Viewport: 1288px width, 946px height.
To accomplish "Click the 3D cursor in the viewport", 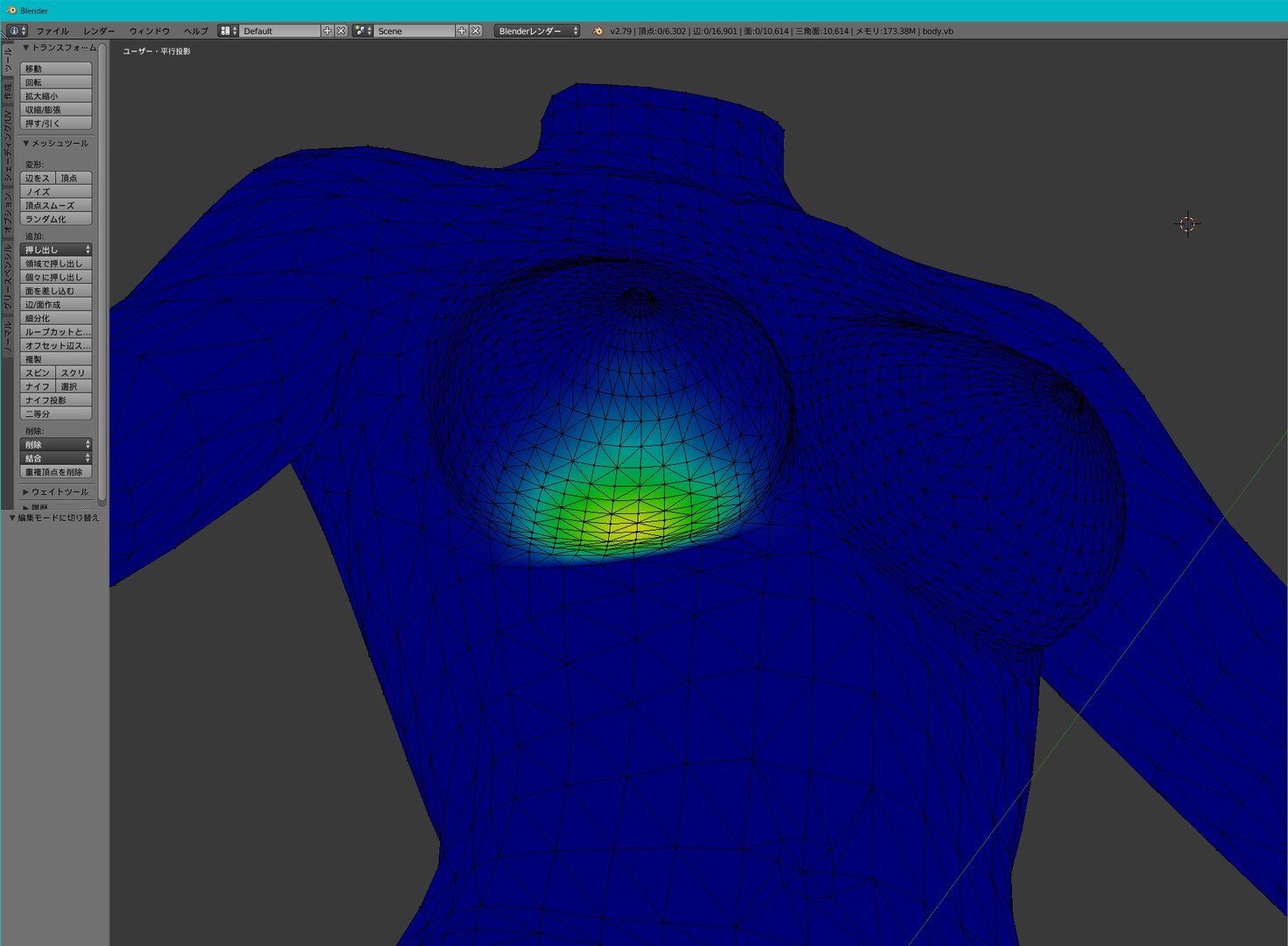I will [1187, 224].
